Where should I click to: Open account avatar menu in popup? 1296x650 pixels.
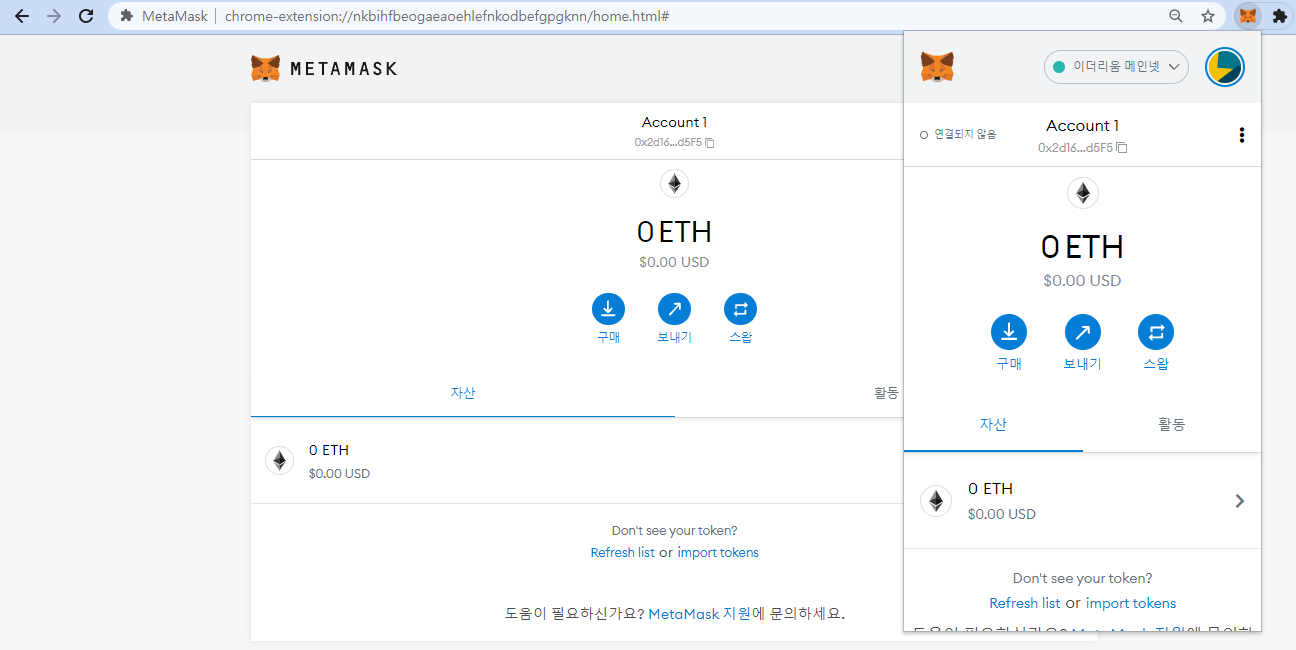pos(1224,67)
